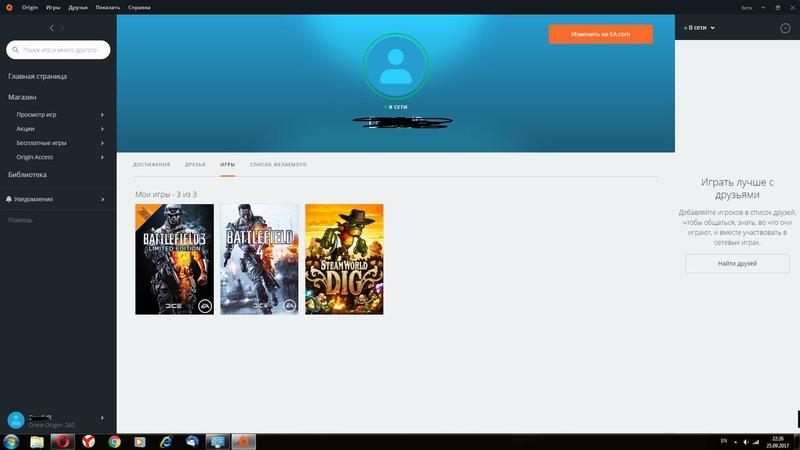800x450 pixels.
Task: Open the SteamWorld Dig game cover
Action: 344,259
